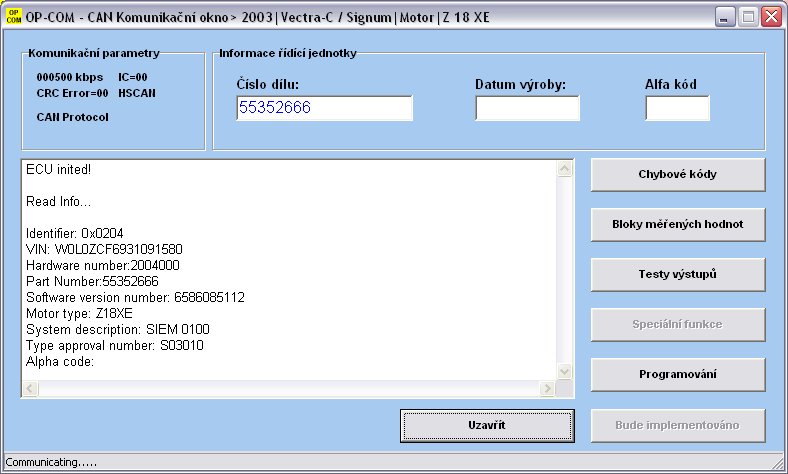The height and width of the screenshot is (474, 788).
Task: Click the OP-COM title bar icon
Action: tap(14, 17)
